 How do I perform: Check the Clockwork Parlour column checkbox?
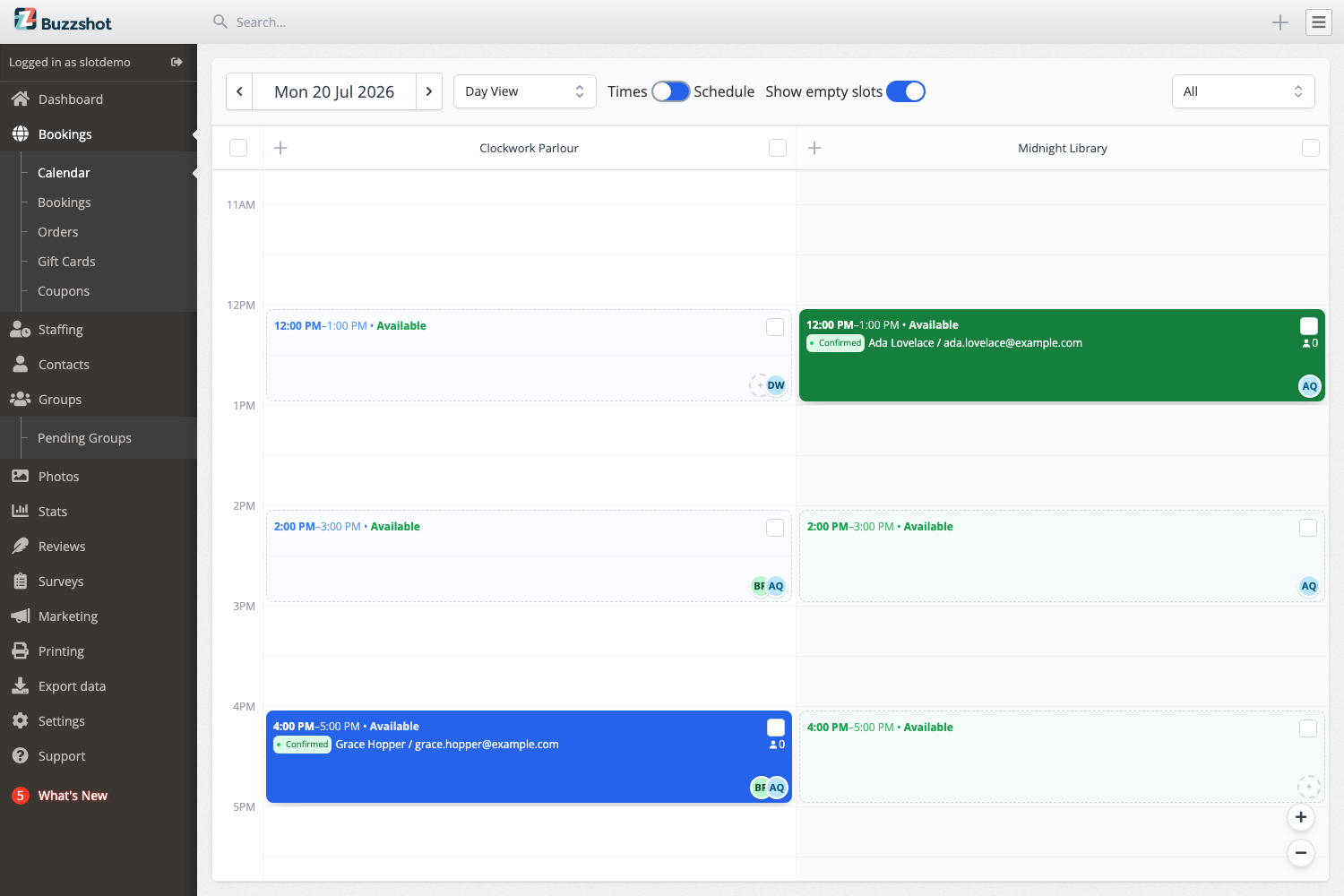(778, 148)
